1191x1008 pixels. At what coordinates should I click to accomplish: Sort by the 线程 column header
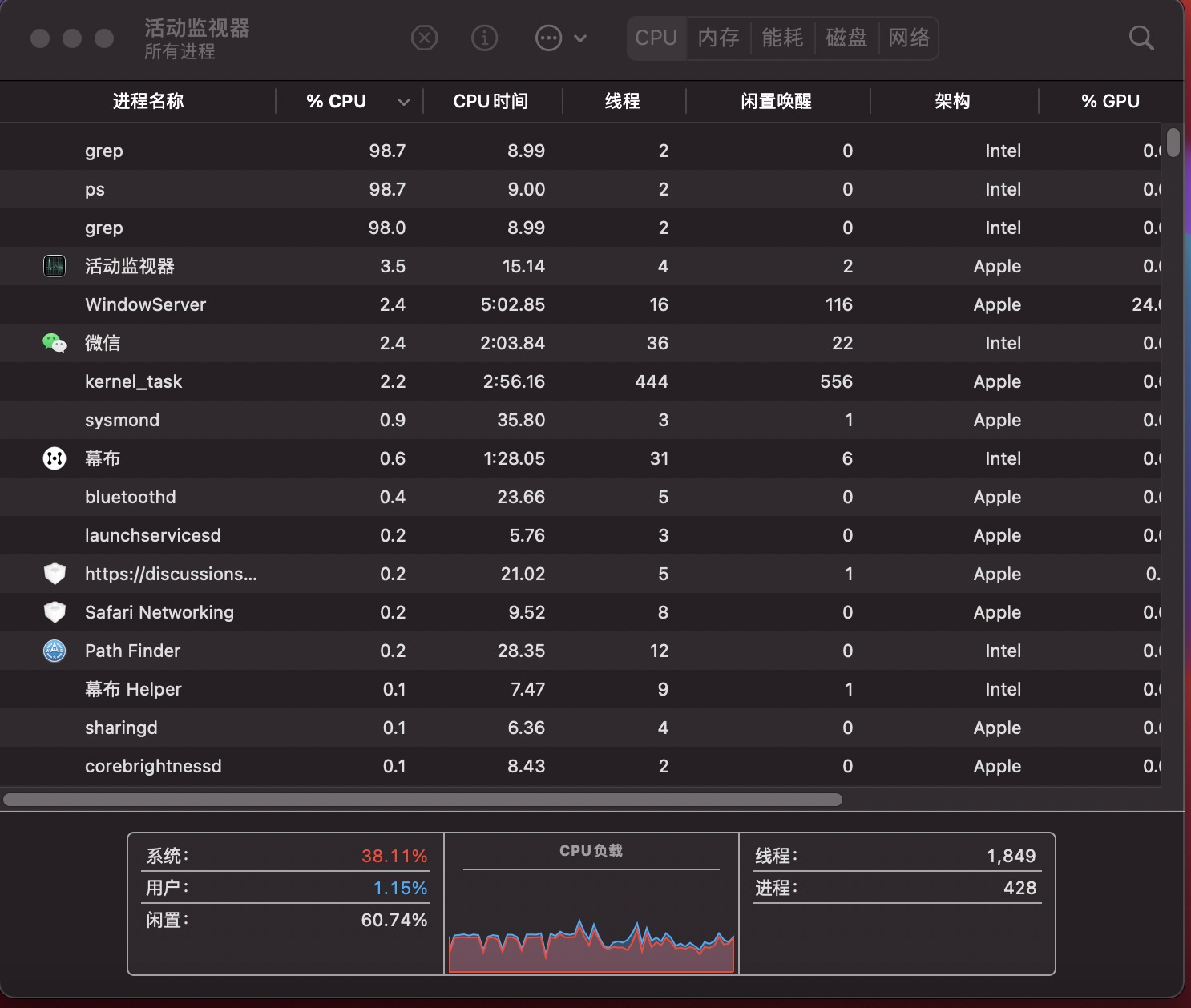pos(622,101)
